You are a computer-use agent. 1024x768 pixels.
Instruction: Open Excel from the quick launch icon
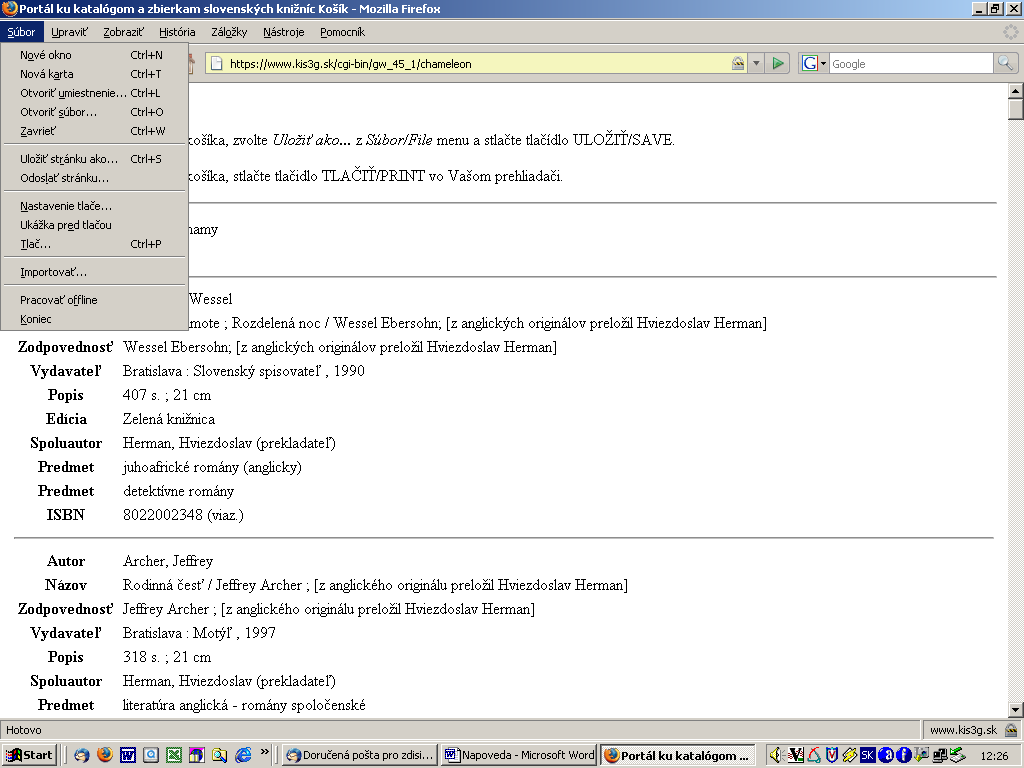click(x=174, y=755)
